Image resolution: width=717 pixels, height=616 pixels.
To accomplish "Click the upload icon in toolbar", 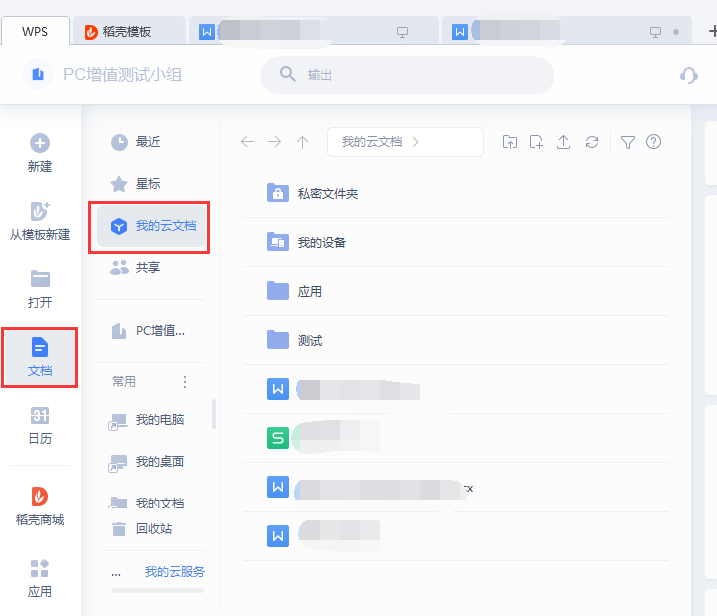I will click(564, 142).
